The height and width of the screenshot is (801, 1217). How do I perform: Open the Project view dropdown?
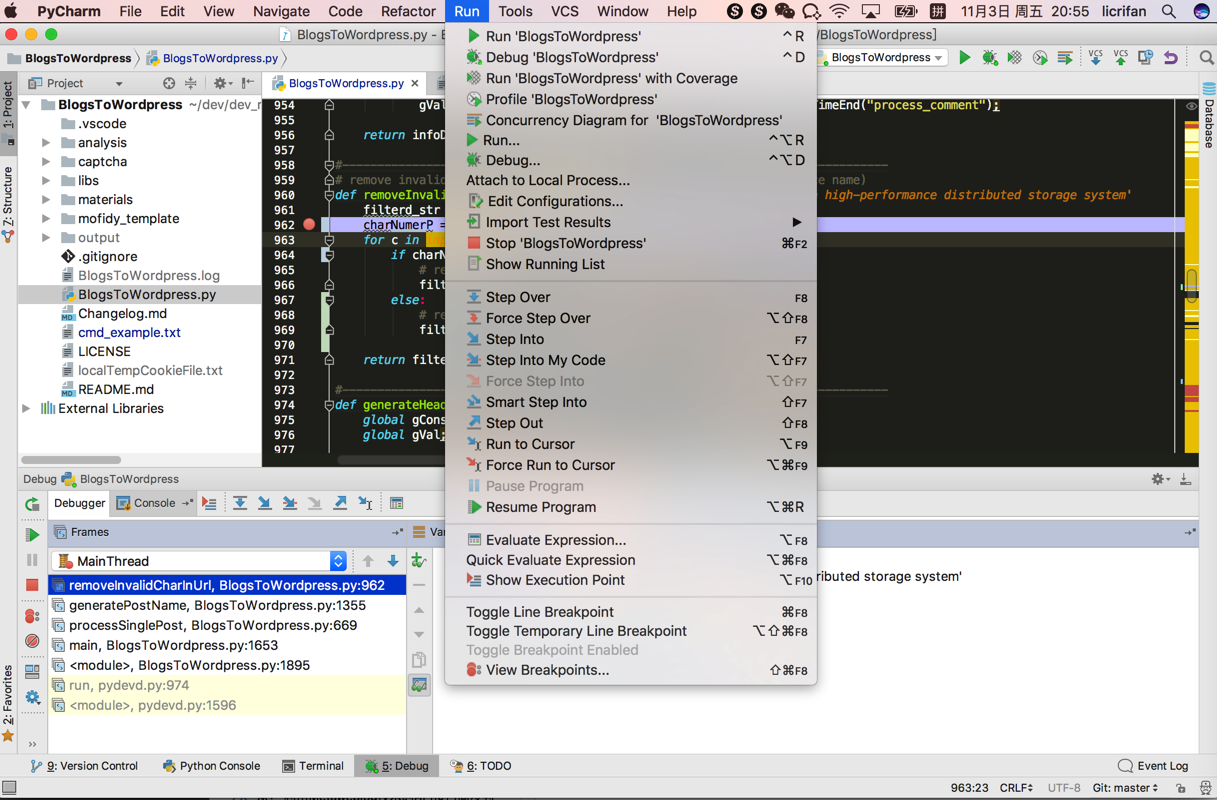tap(76, 84)
